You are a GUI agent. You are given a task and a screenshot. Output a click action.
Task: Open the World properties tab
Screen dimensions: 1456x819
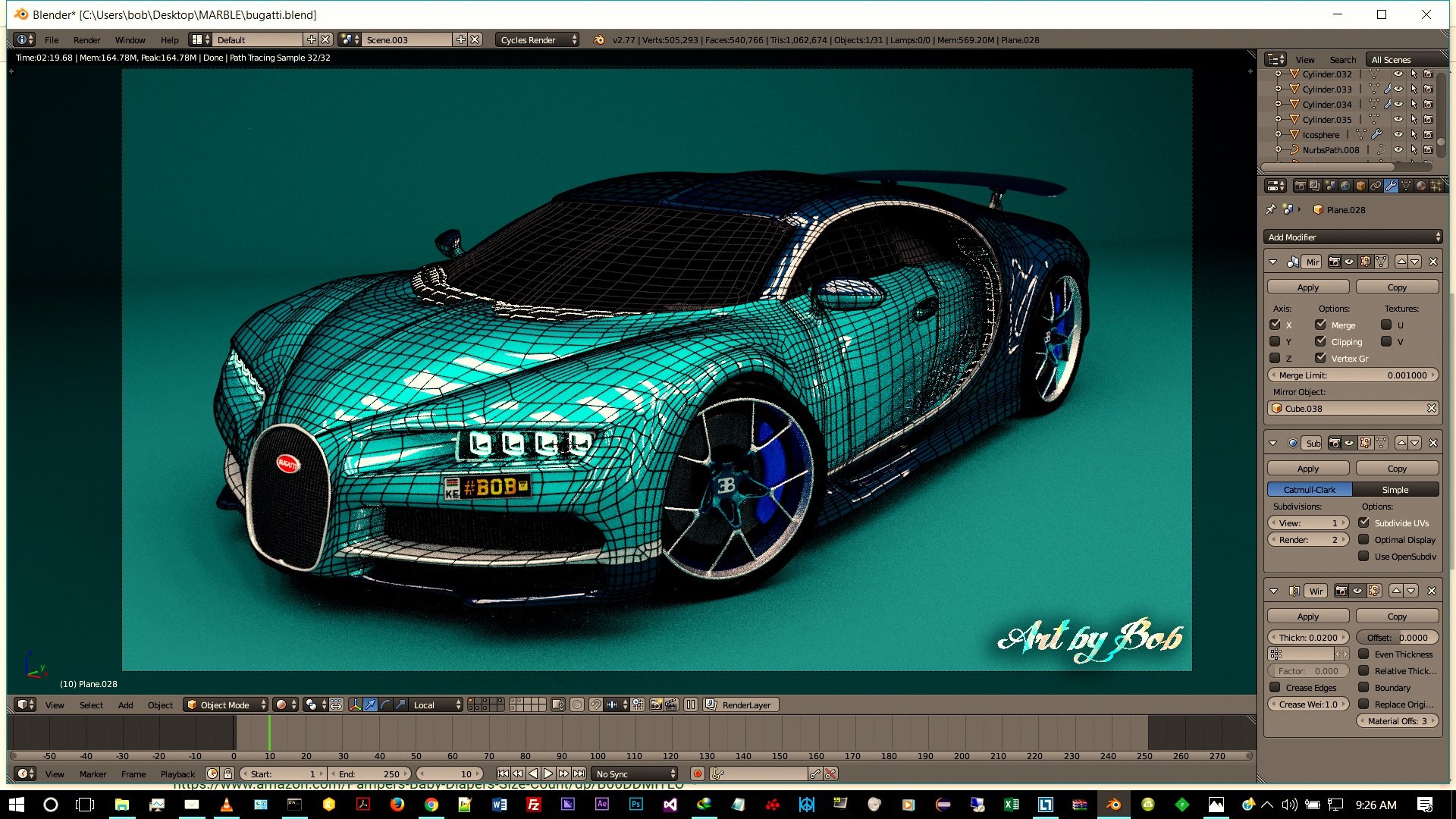tap(1344, 186)
